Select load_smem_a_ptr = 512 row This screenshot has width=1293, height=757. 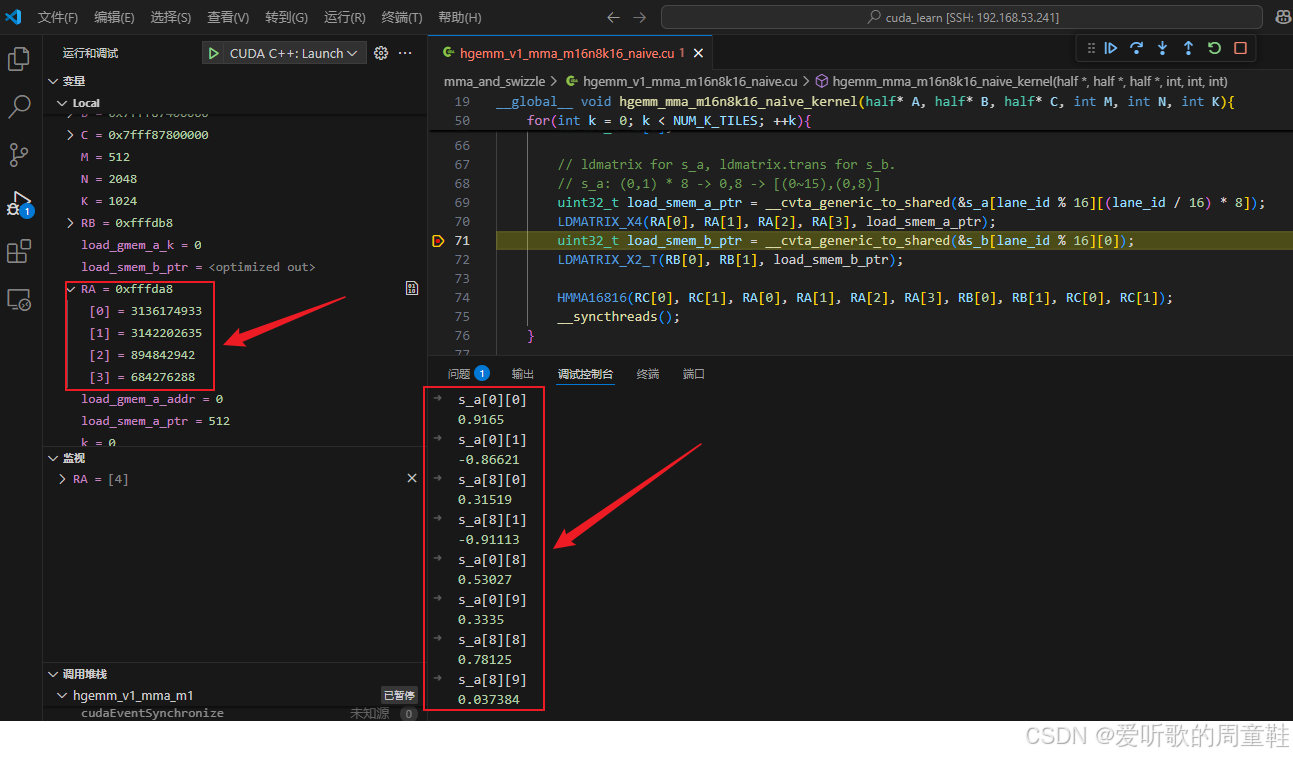(x=234, y=421)
